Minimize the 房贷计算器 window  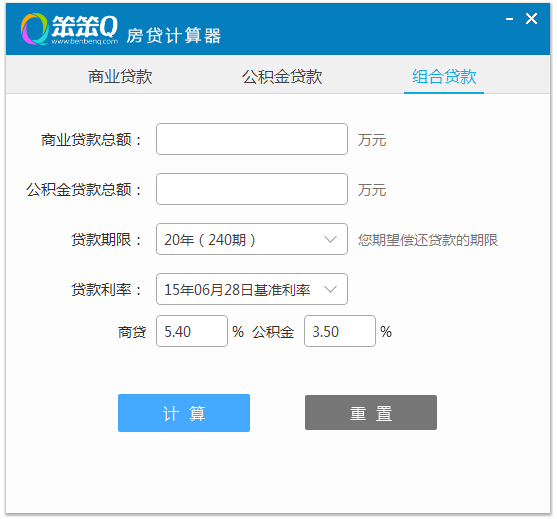click(509, 19)
